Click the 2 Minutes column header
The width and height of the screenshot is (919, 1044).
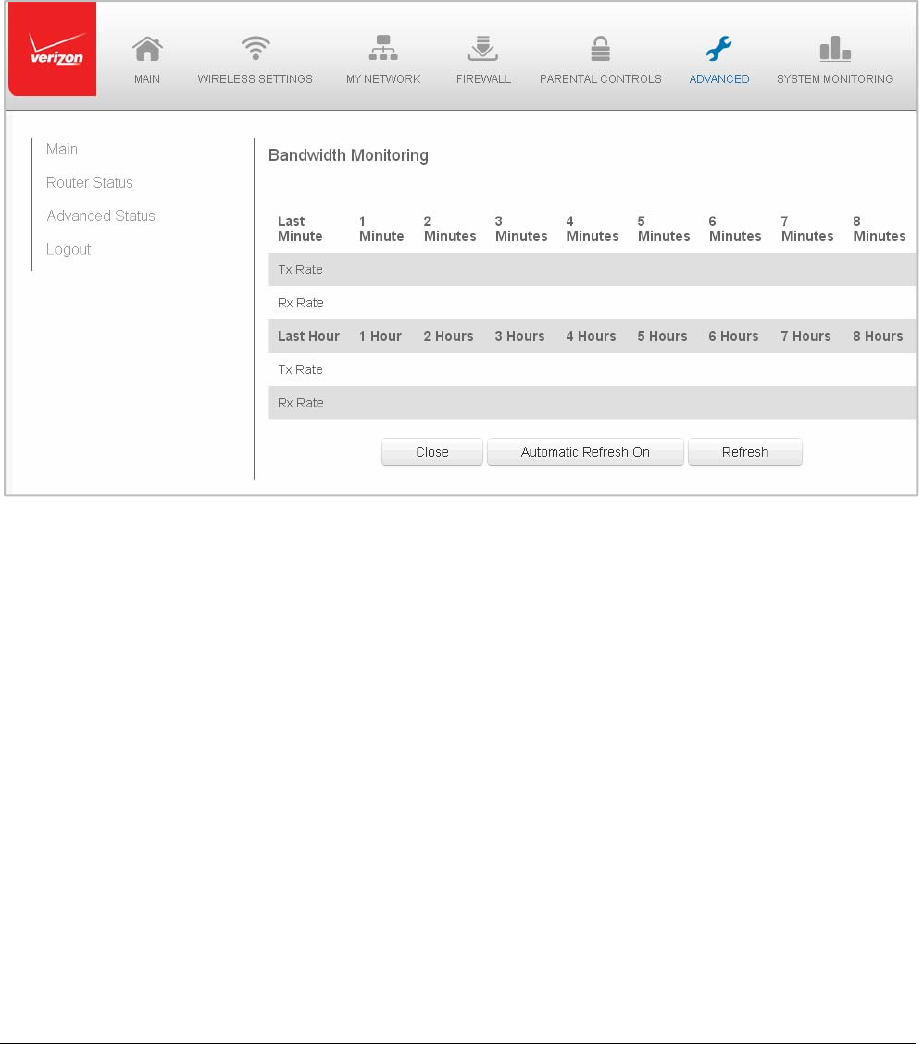tap(450, 228)
